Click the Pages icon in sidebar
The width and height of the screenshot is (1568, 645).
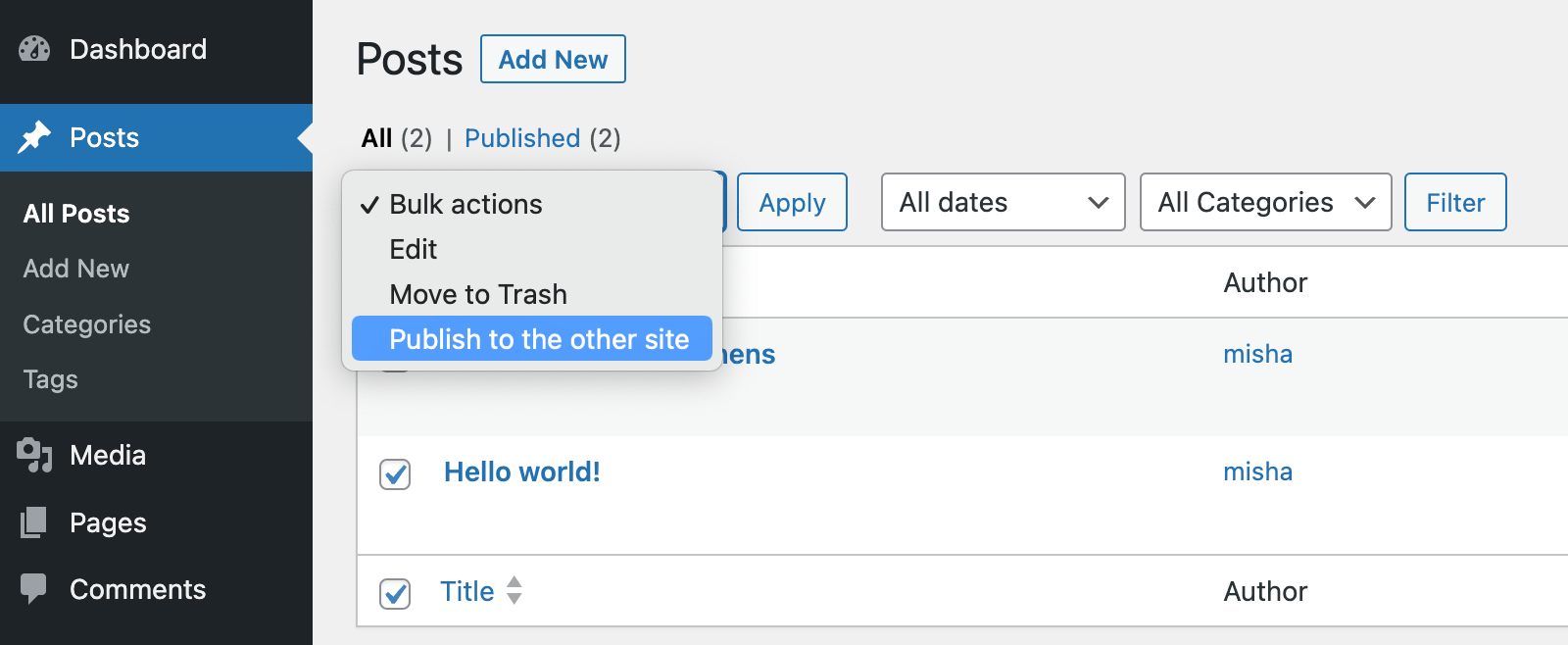[34, 522]
